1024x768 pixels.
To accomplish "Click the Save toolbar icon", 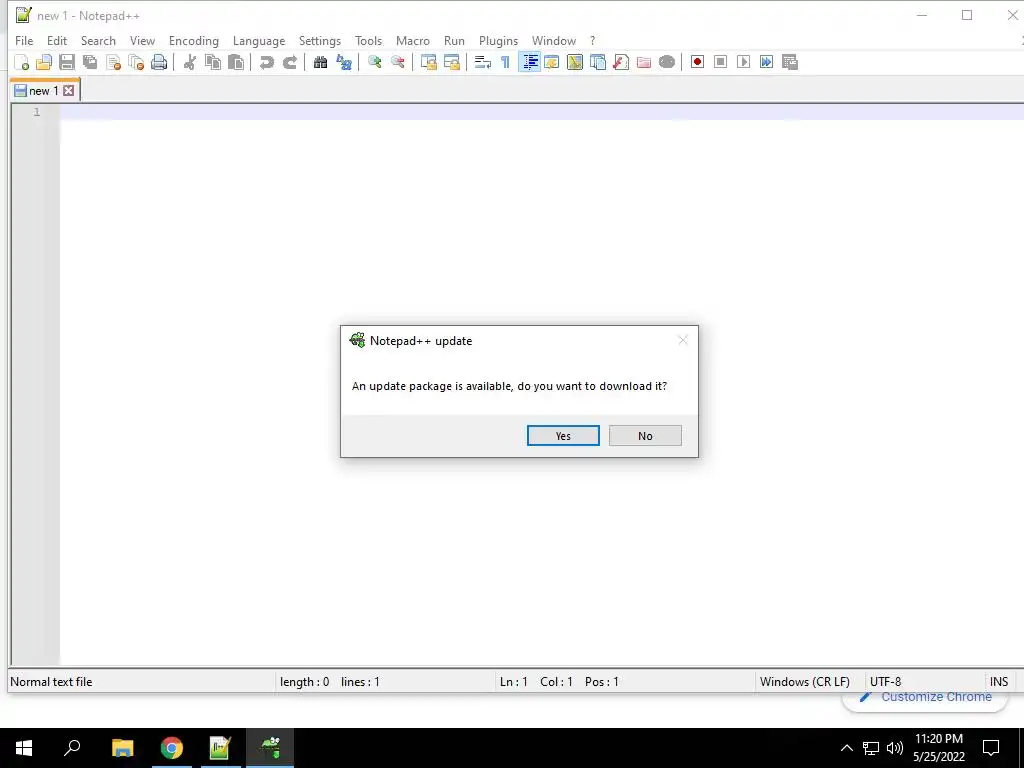I will (67, 63).
